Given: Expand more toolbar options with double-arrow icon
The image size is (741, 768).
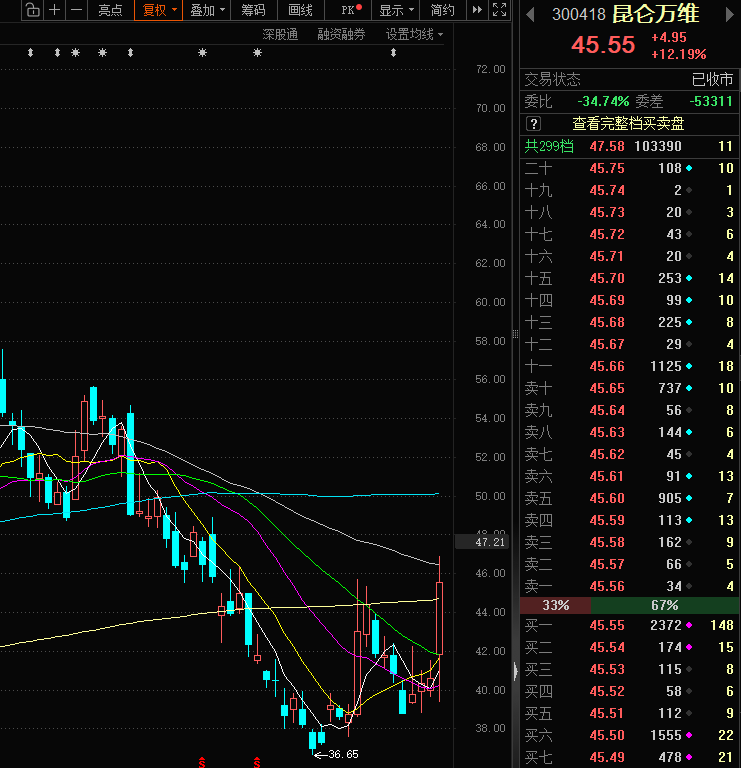Looking at the screenshot, I should click(x=477, y=10).
